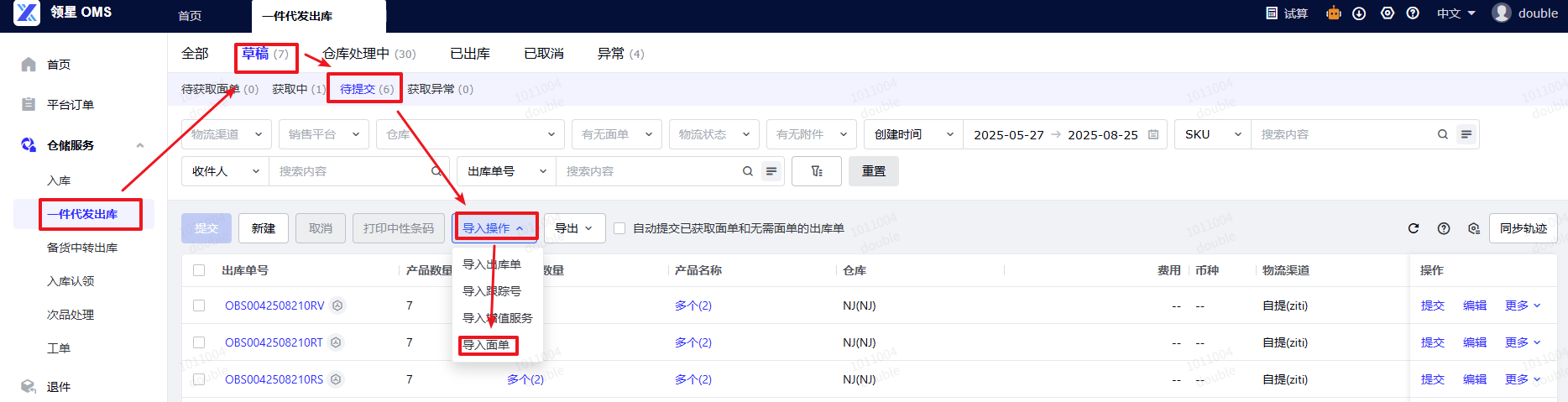The width and height of the screenshot is (1568, 402).
Task: Open the SKU search type dropdown
Action: [x=1213, y=134]
